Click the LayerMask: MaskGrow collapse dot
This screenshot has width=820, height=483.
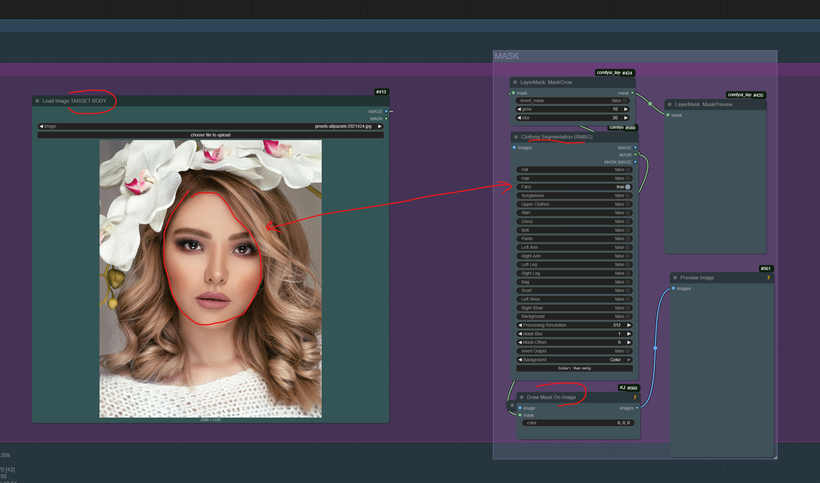[515, 82]
